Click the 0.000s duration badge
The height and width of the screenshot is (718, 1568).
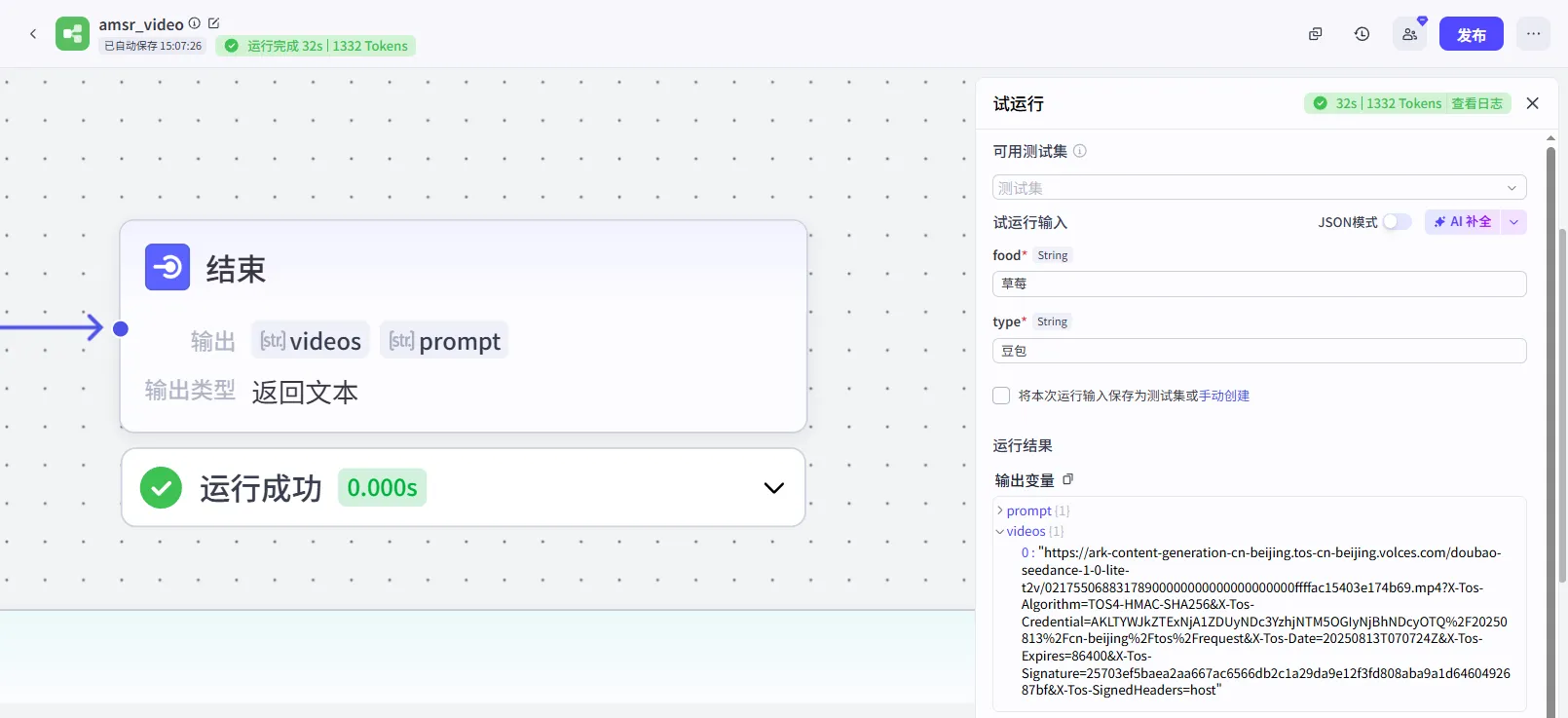(382, 488)
